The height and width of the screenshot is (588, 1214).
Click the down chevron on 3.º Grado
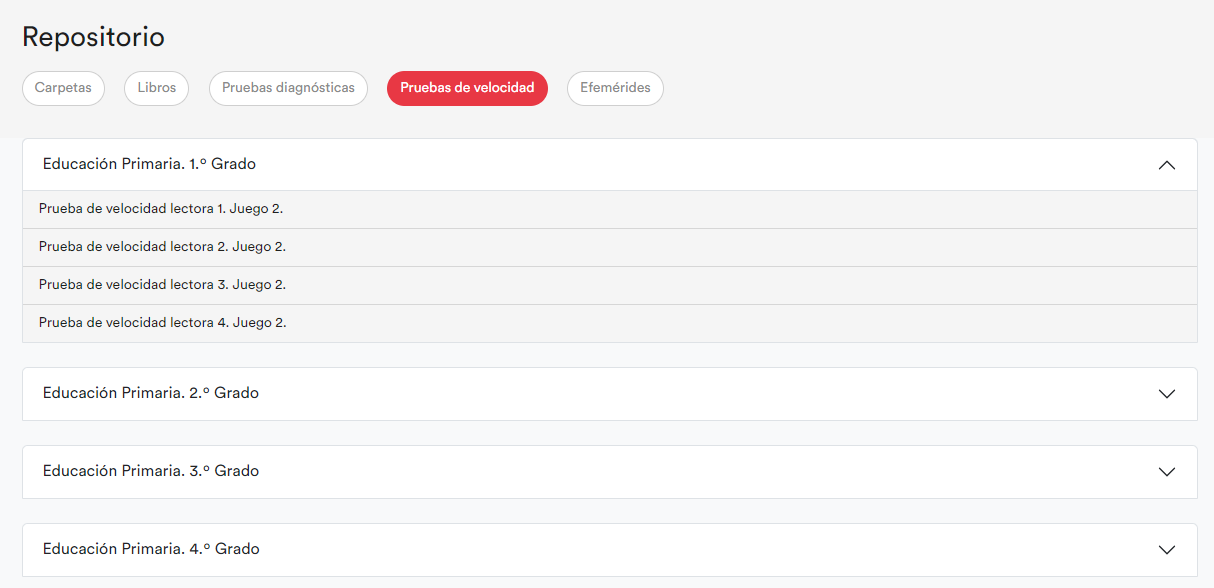tap(1166, 472)
